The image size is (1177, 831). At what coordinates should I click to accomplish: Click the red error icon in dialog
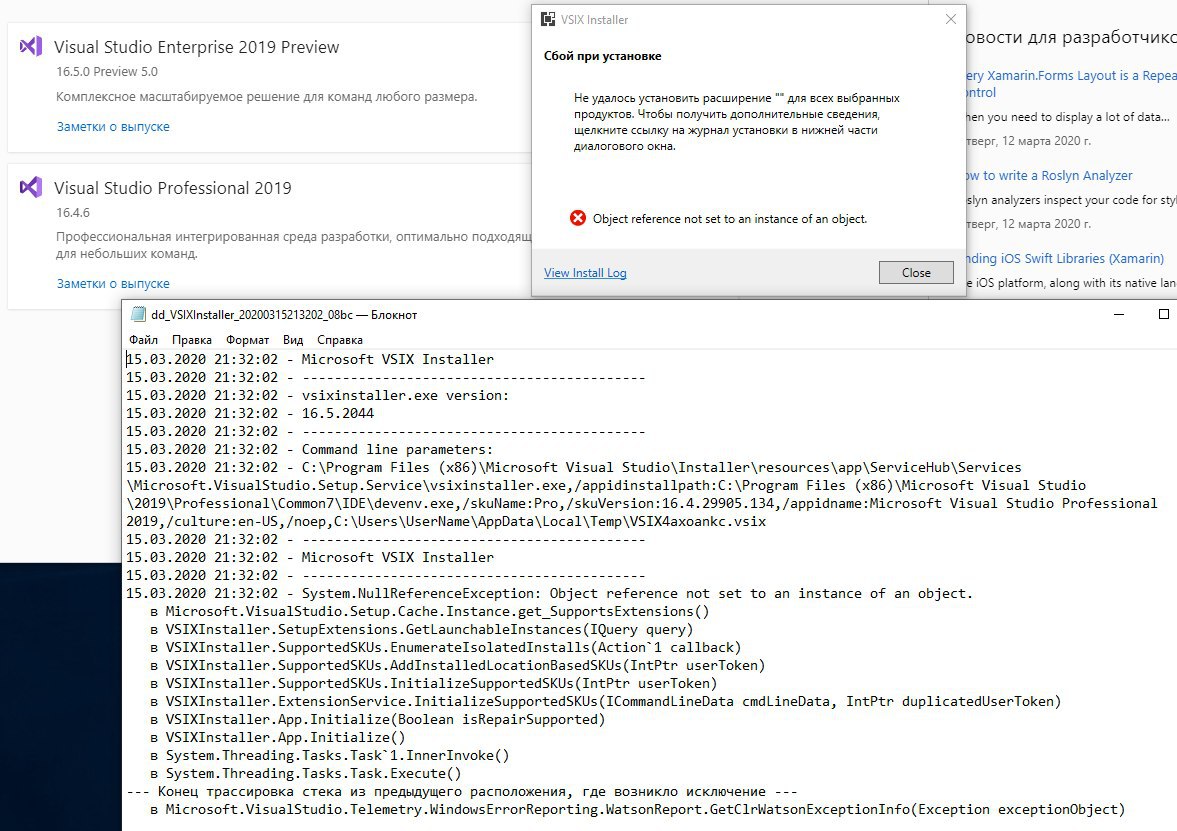(577, 218)
